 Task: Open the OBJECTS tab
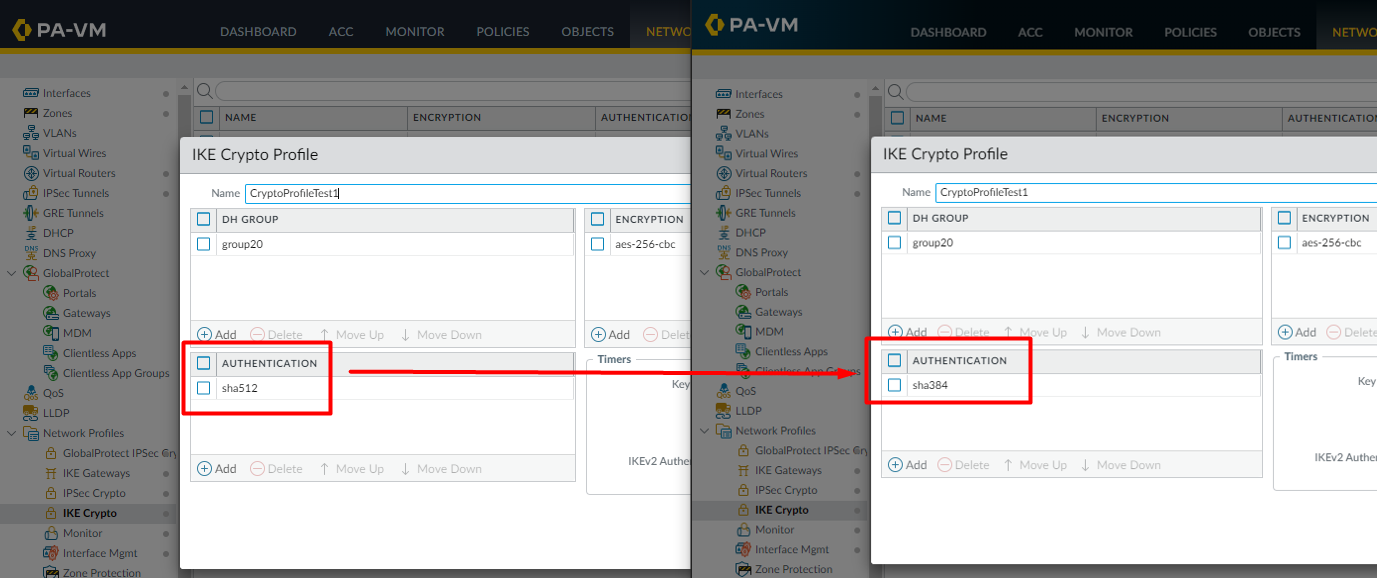point(587,31)
